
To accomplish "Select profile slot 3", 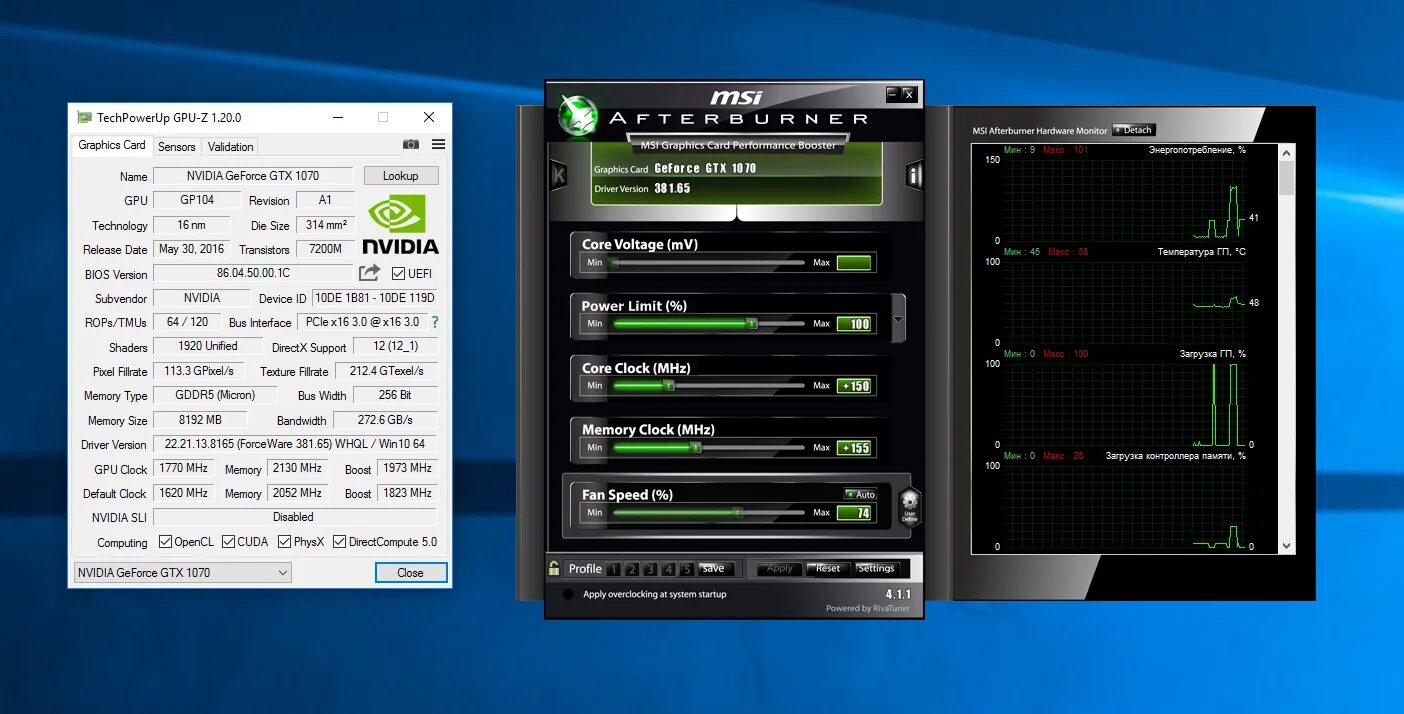I will [x=650, y=569].
